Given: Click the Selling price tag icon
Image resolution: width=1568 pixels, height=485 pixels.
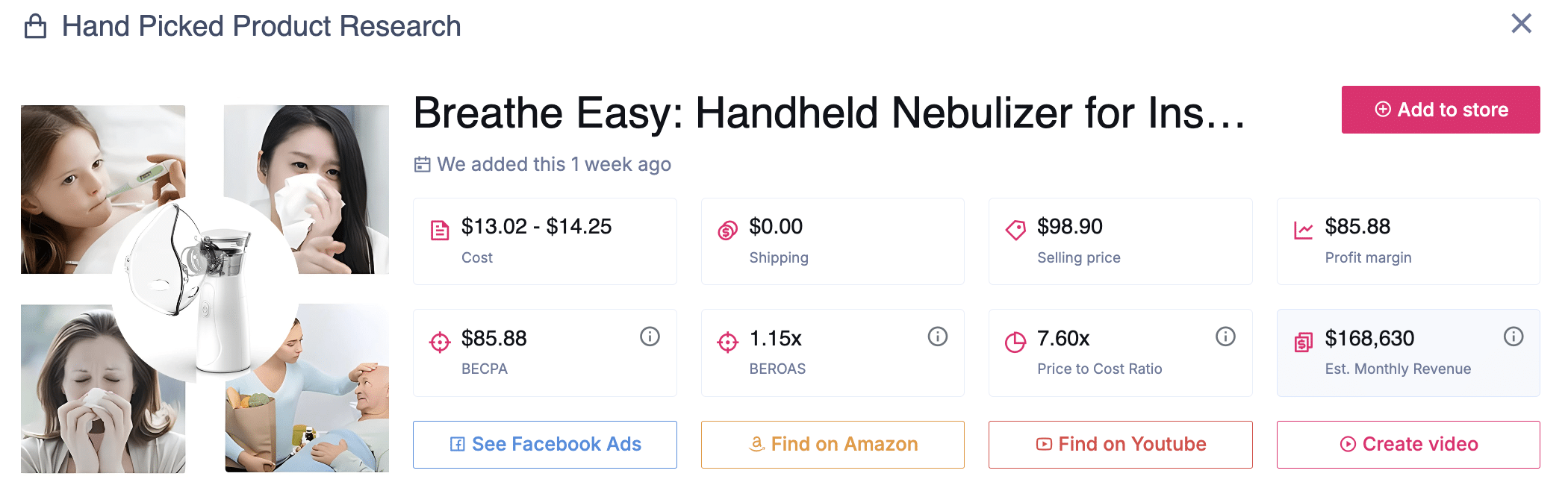Looking at the screenshot, I should coord(1015,231).
